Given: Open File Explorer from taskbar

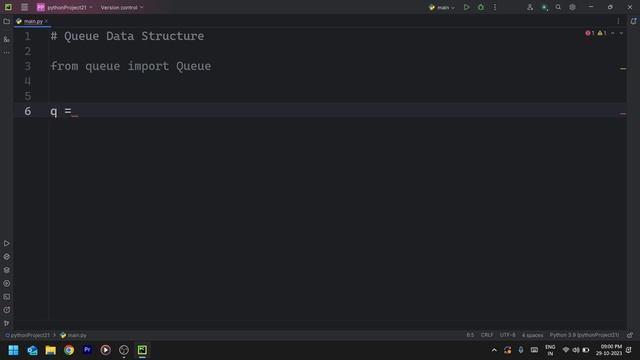Looking at the screenshot, I should 51,350.
